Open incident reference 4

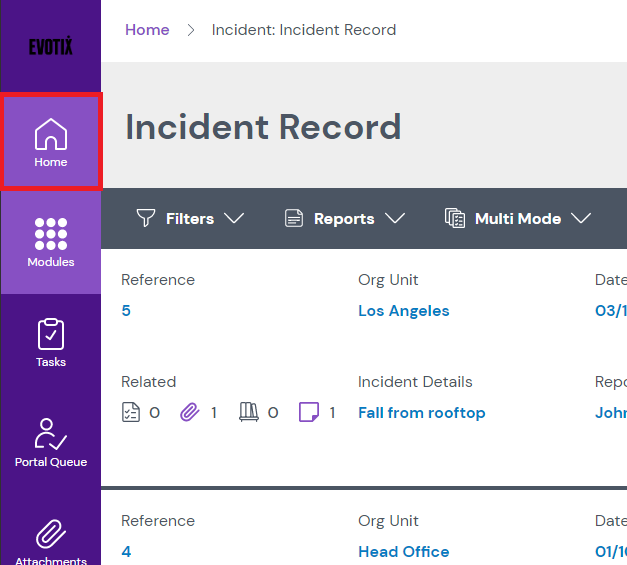126,552
